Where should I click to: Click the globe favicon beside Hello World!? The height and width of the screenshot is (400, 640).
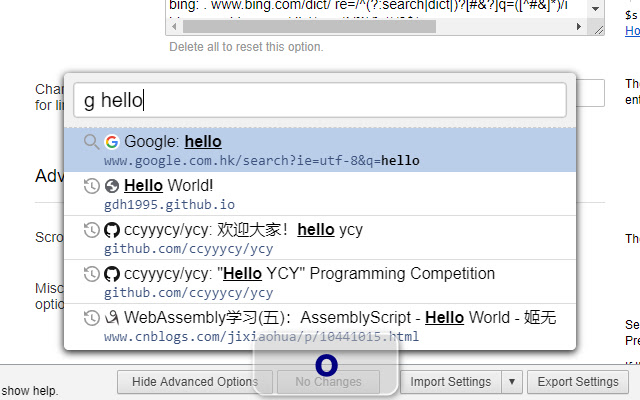pyautogui.click(x=111, y=186)
